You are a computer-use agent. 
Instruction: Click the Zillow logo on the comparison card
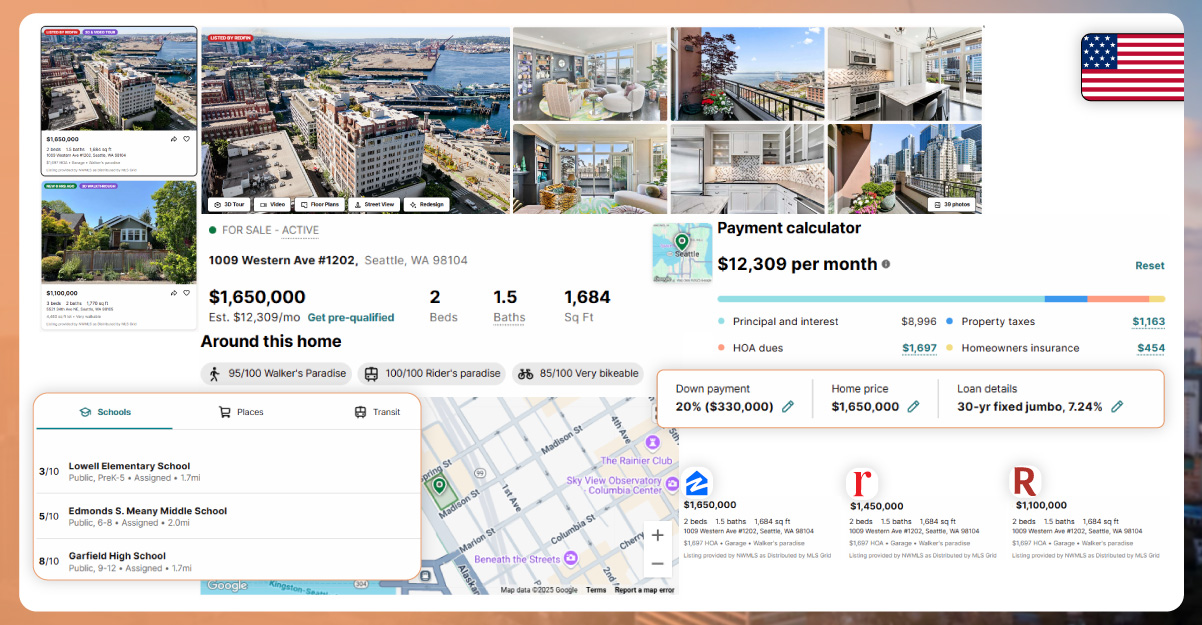(697, 484)
